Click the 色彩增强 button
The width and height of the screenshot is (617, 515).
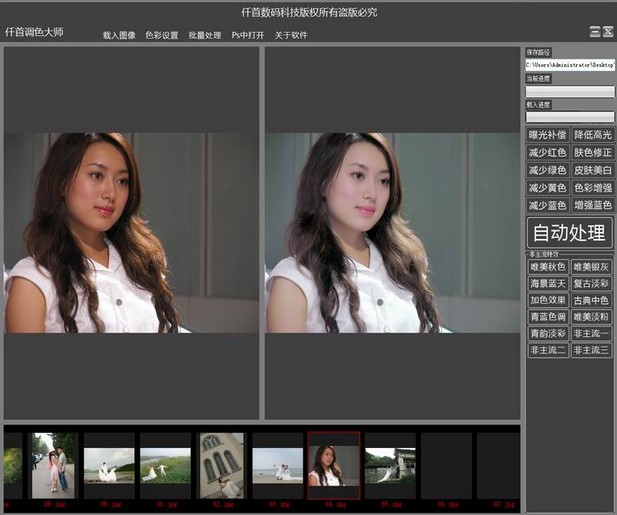click(x=592, y=188)
